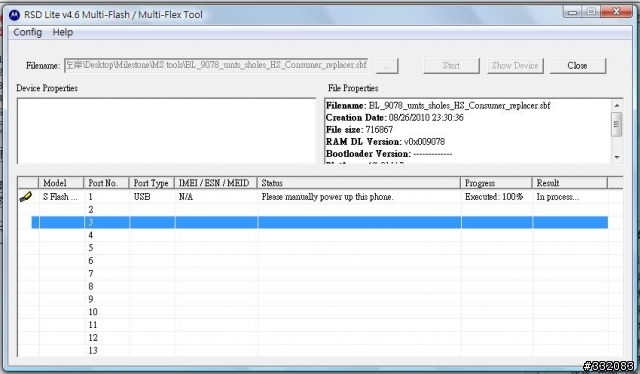Click the Filename path input field

[x=216, y=65]
